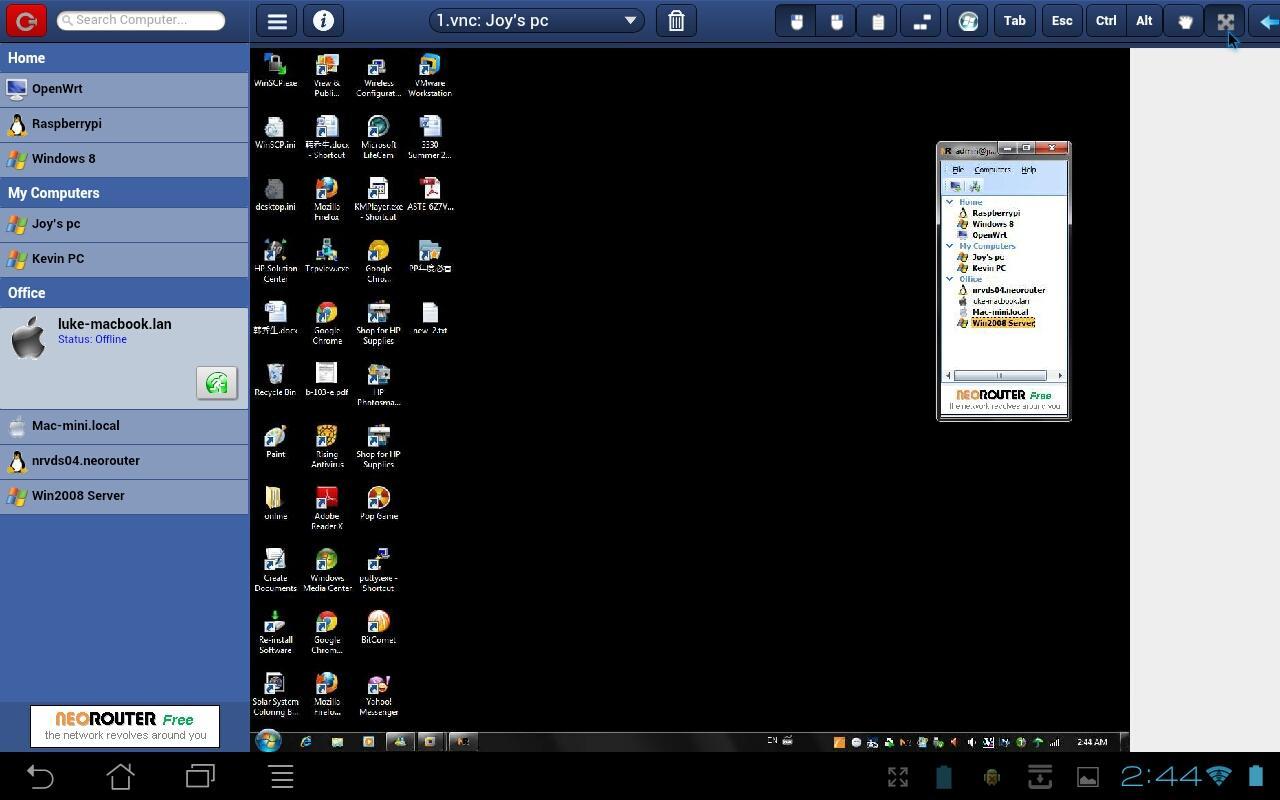The height and width of the screenshot is (800, 1280).
Task: Select Win2008 Server in the sidebar
Action: click(x=78, y=495)
